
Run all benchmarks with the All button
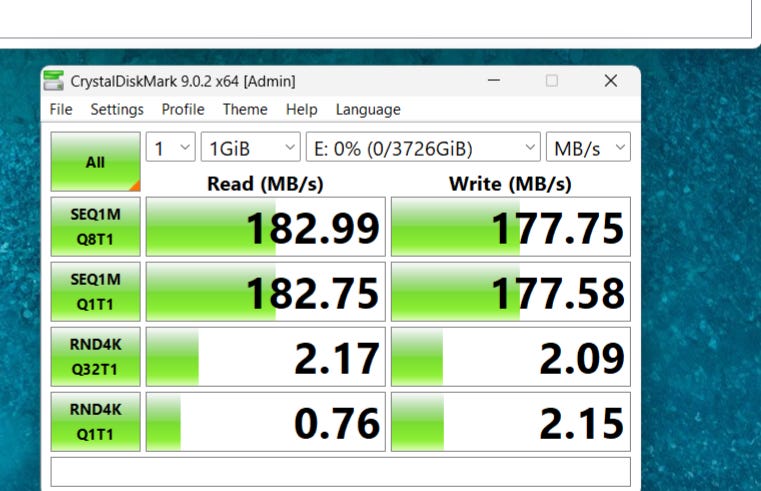96,162
